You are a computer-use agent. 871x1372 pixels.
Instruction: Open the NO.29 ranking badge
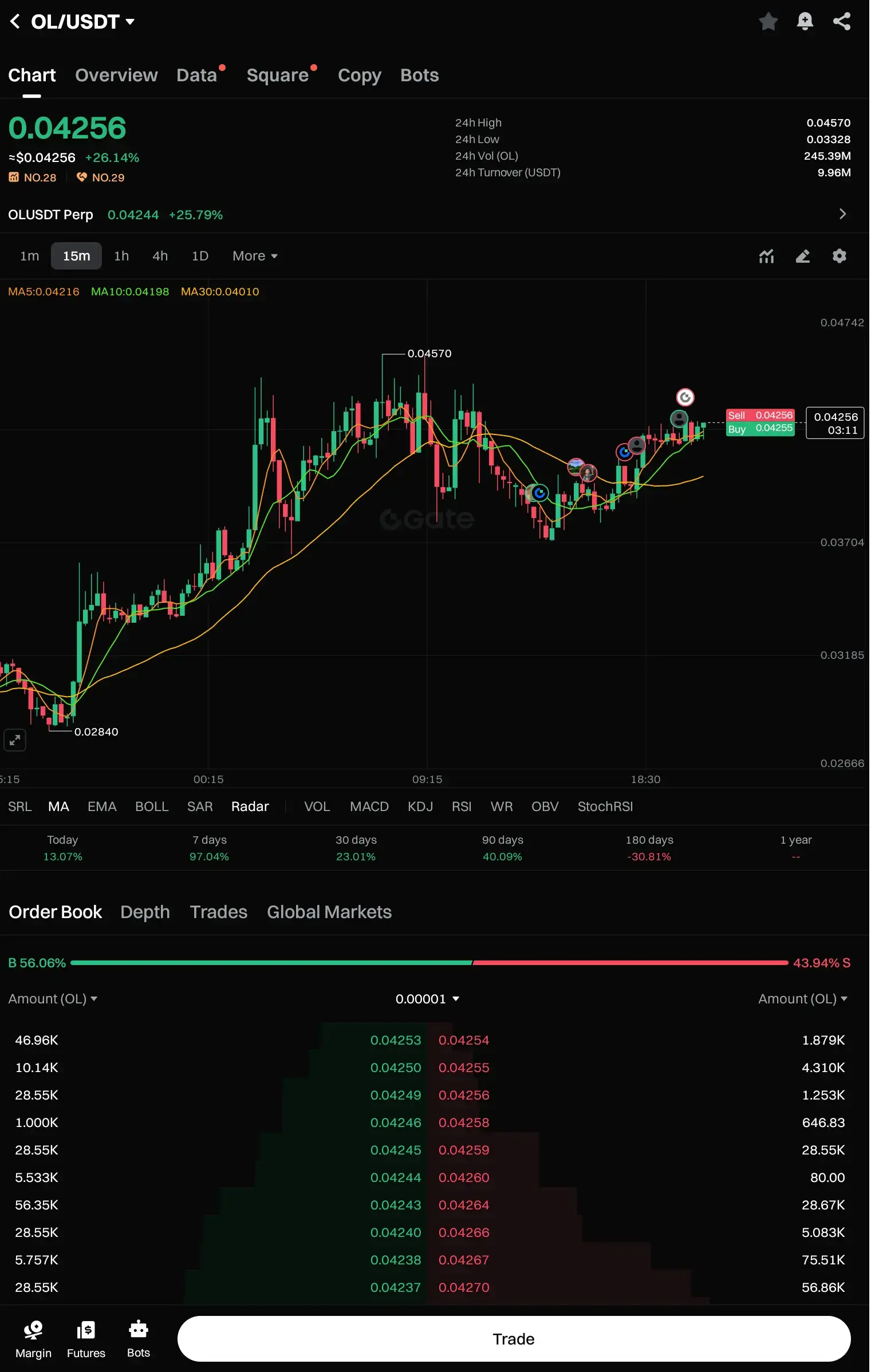tap(101, 177)
